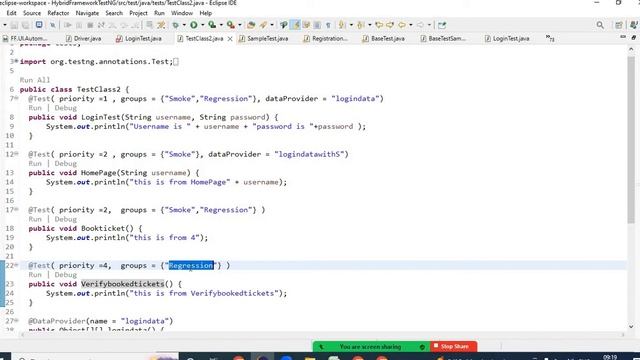Open the Refactor menu

point(58,13)
